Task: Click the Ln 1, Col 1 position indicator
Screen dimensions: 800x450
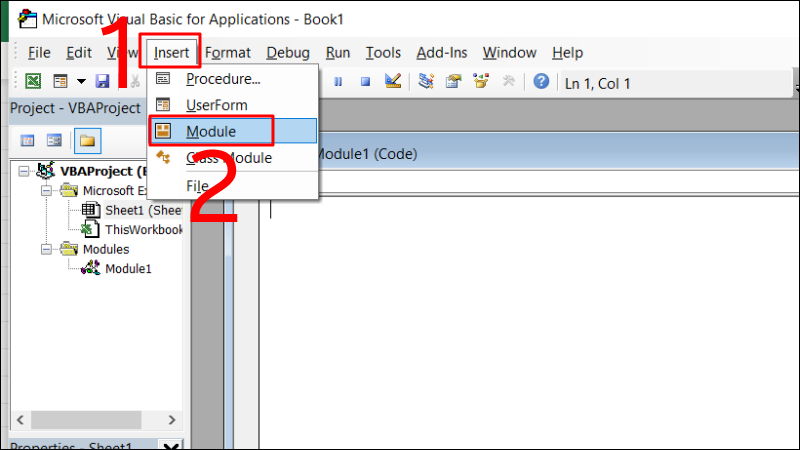Action: [597, 83]
